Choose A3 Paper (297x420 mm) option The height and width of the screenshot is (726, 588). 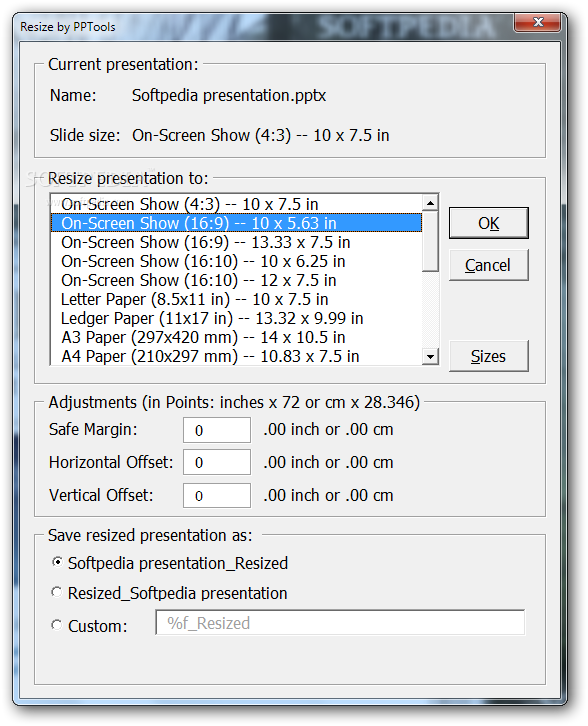click(236, 337)
